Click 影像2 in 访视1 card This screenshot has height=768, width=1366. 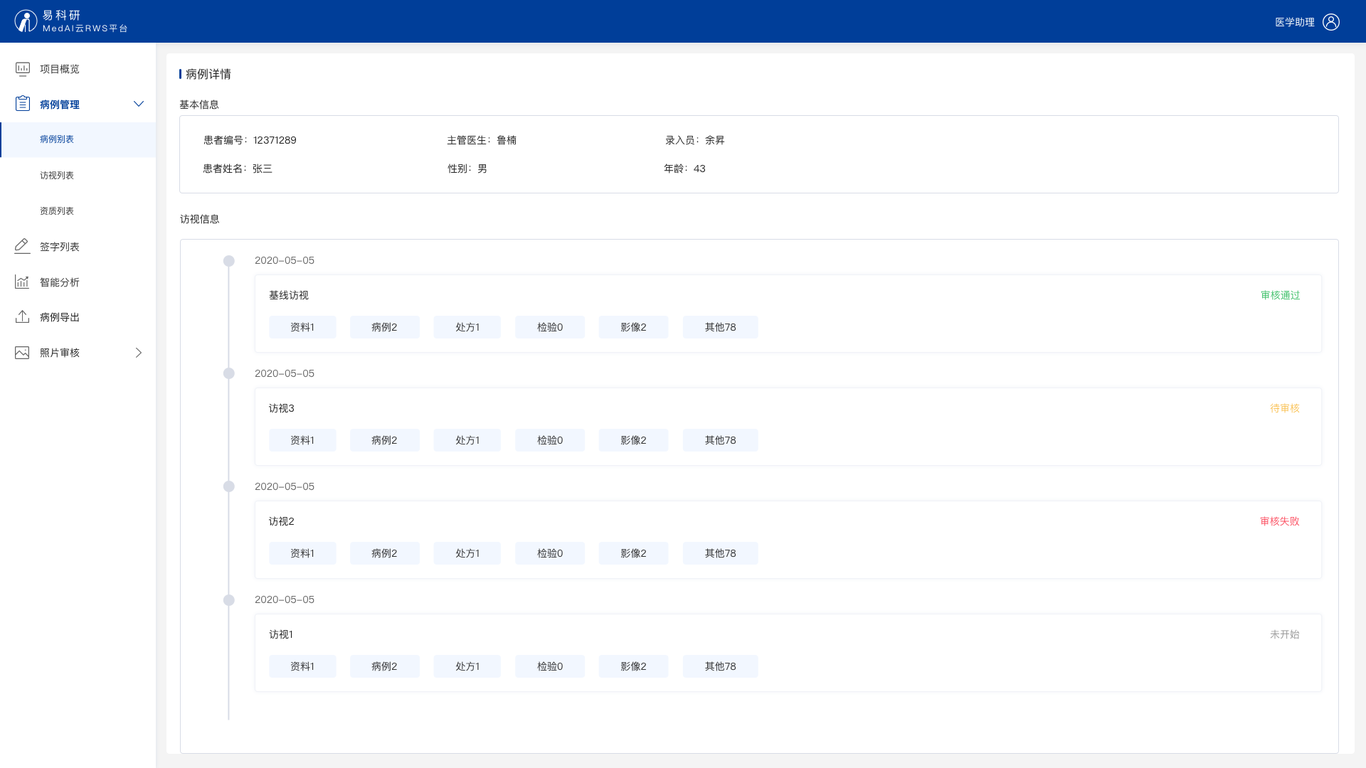pyautogui.click(x=633, y=666)
